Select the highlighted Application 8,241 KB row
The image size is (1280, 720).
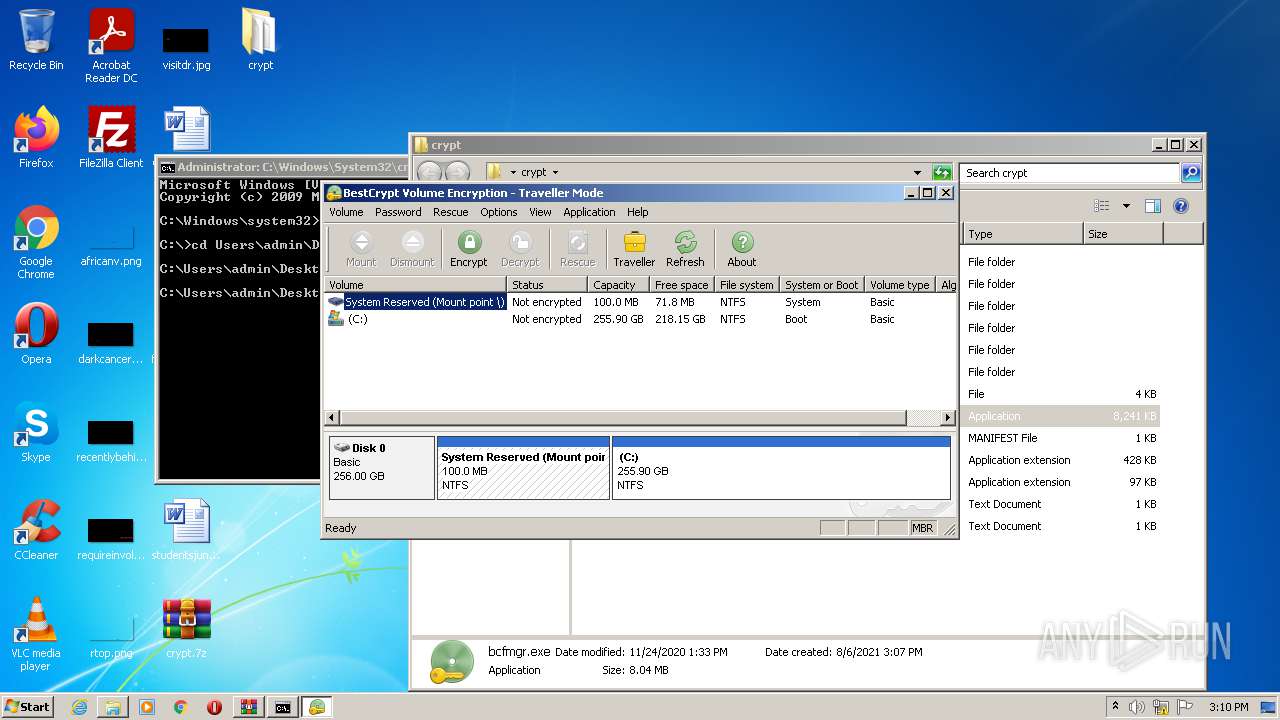[1062, 416]
